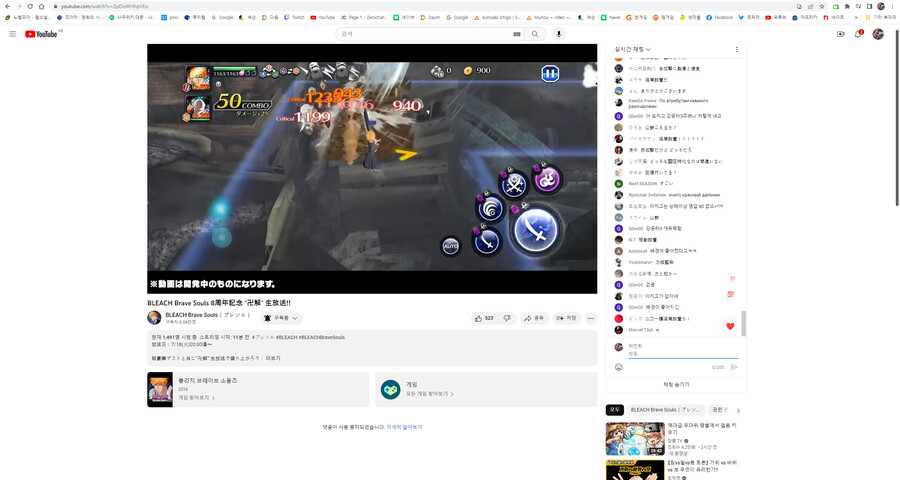Go to YouTube home via logo
The height and width of the screenshot is (480, 900).
(41, 34)
